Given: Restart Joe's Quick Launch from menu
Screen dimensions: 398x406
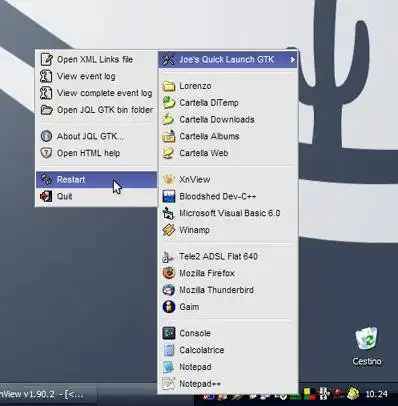Looking at the screenshot, I should tap(96, 180).
